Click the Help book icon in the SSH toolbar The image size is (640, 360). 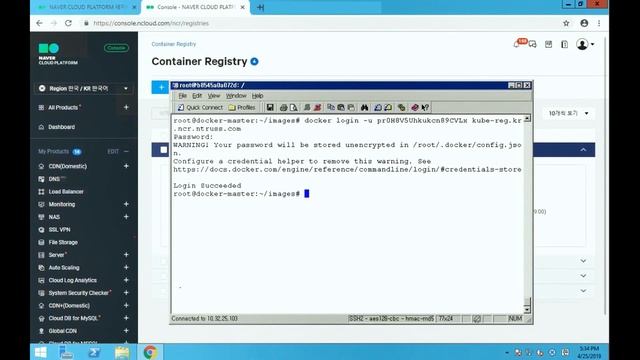(x=415, y=107)
